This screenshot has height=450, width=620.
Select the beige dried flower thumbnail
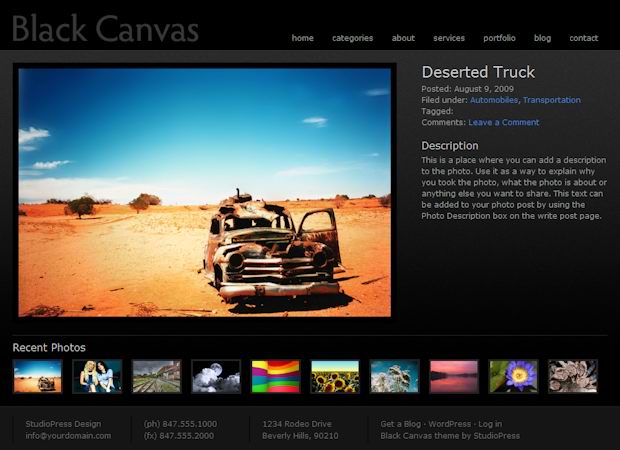pyautogui.click(x=573, y=376)
